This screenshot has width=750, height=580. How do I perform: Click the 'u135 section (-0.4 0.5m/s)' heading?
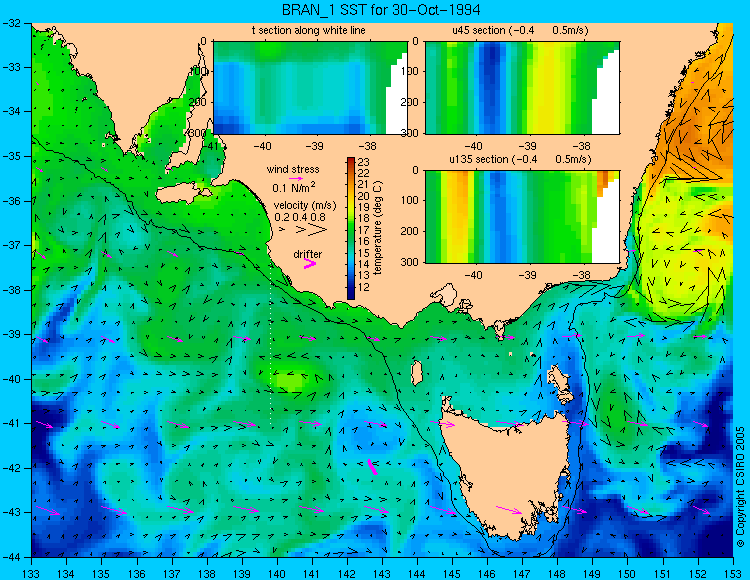pyautogui.click(x=520, y=159)
